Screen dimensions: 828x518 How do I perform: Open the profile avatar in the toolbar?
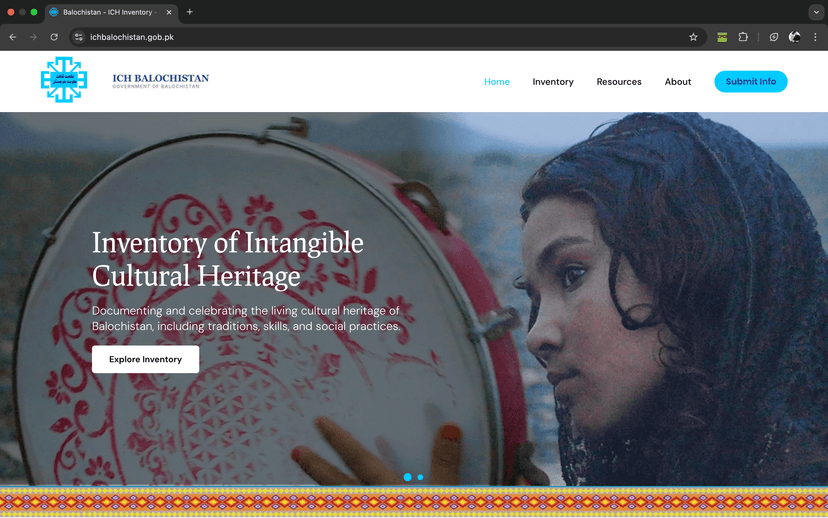coord(794,37)
